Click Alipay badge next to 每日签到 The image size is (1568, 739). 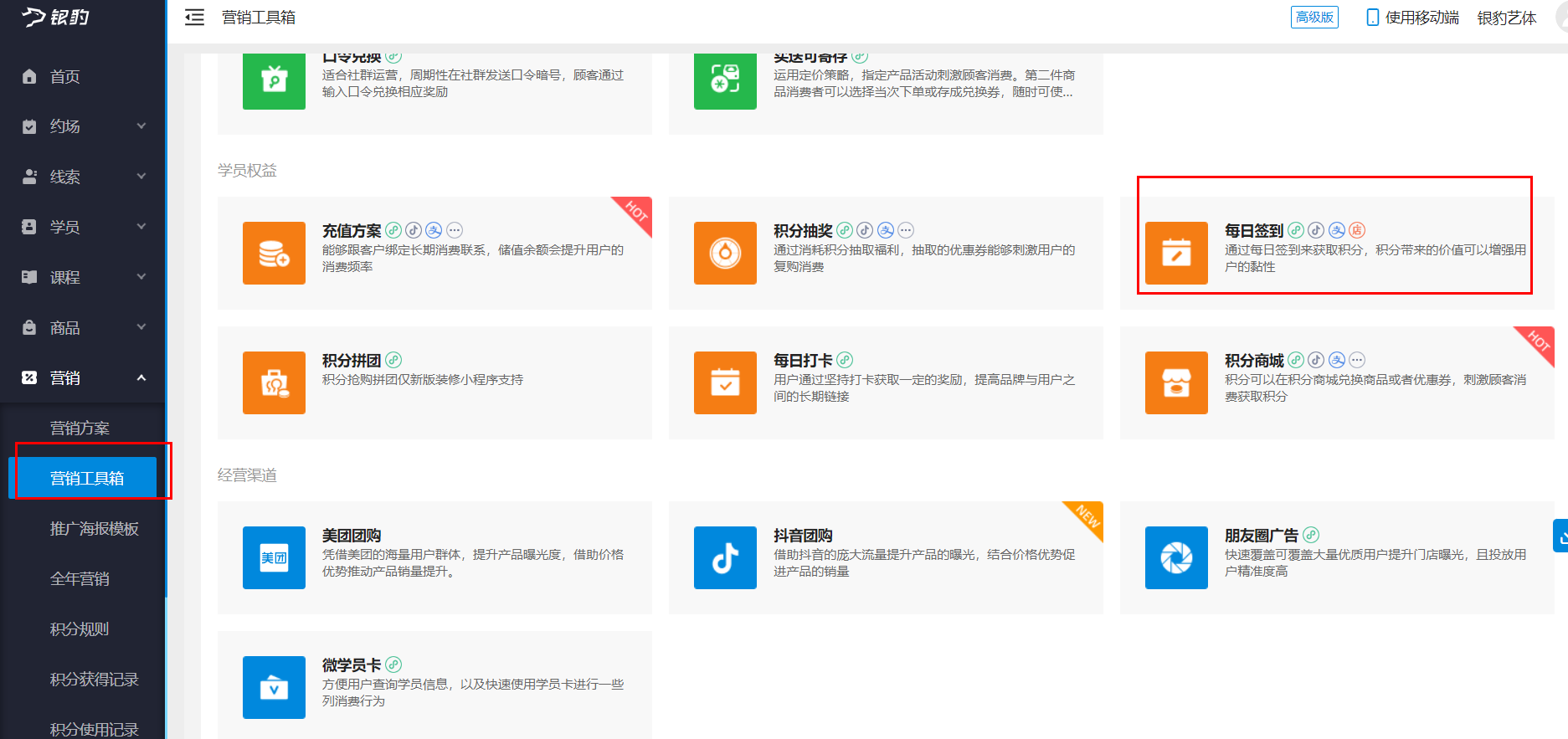[1337, 230]
